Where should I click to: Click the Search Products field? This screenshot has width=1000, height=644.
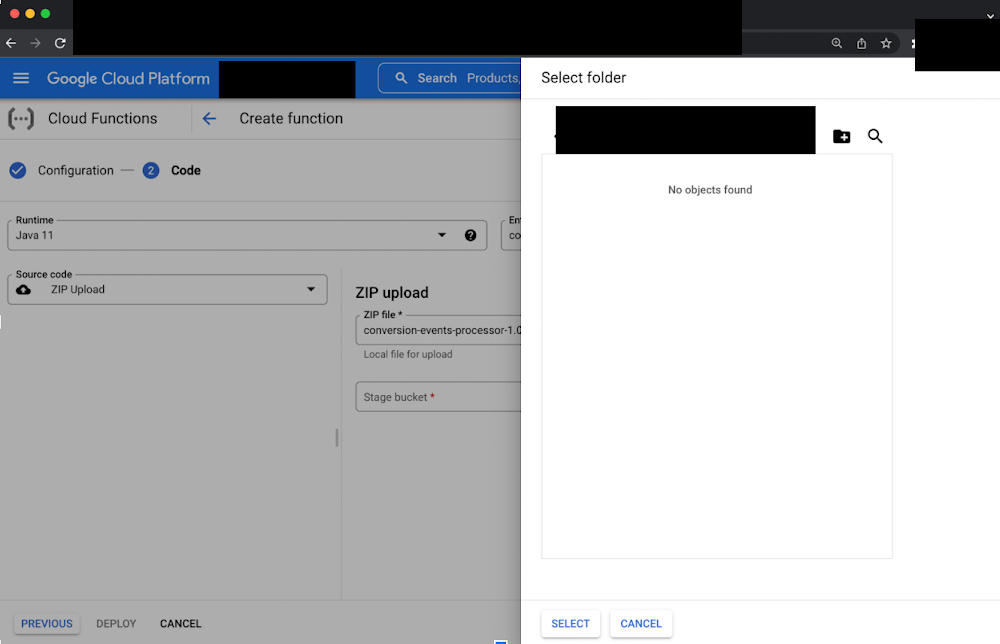click(449, 78)
